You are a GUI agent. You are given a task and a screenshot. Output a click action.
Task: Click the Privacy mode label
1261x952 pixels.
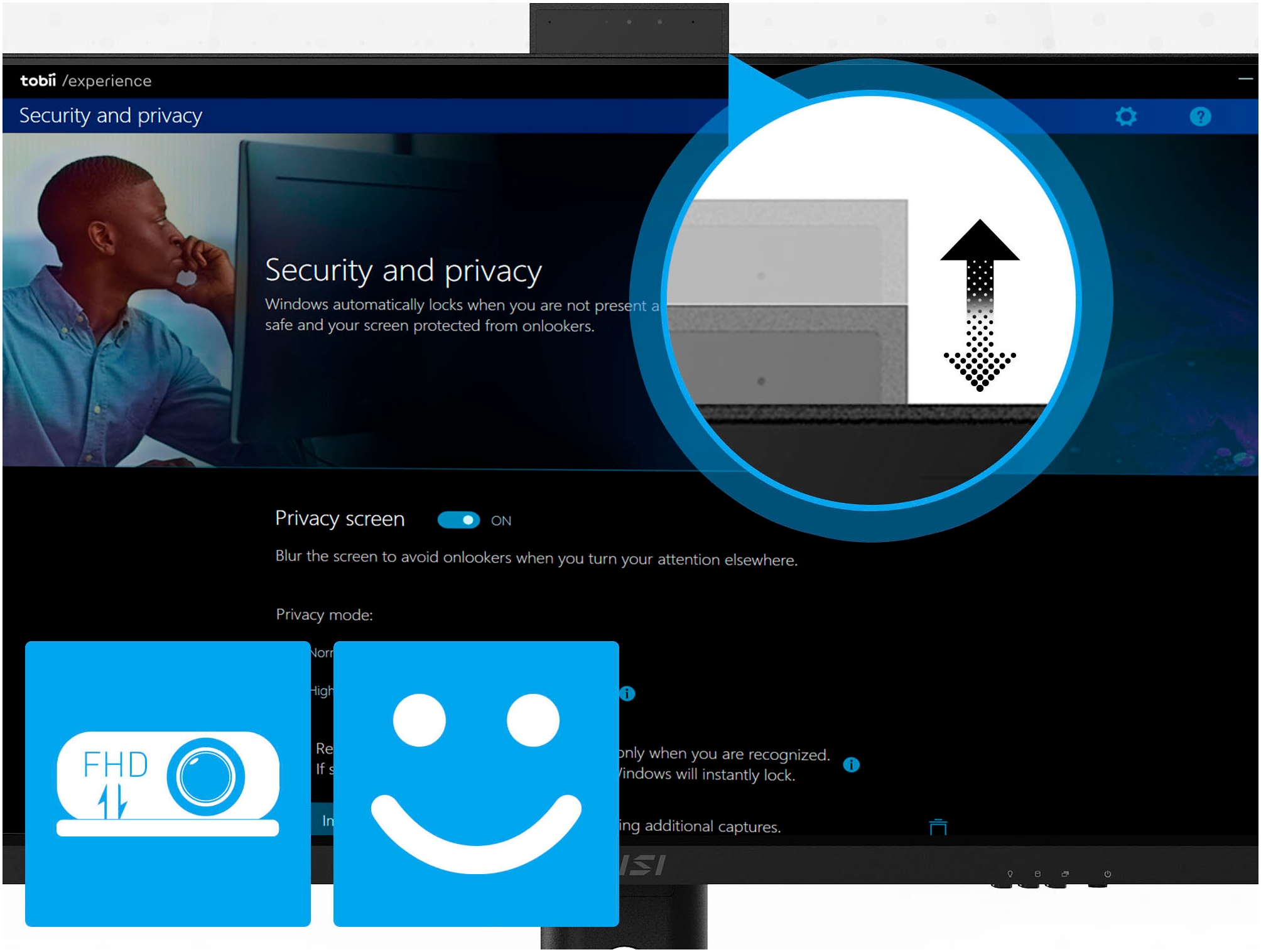[x=324, y=614]
